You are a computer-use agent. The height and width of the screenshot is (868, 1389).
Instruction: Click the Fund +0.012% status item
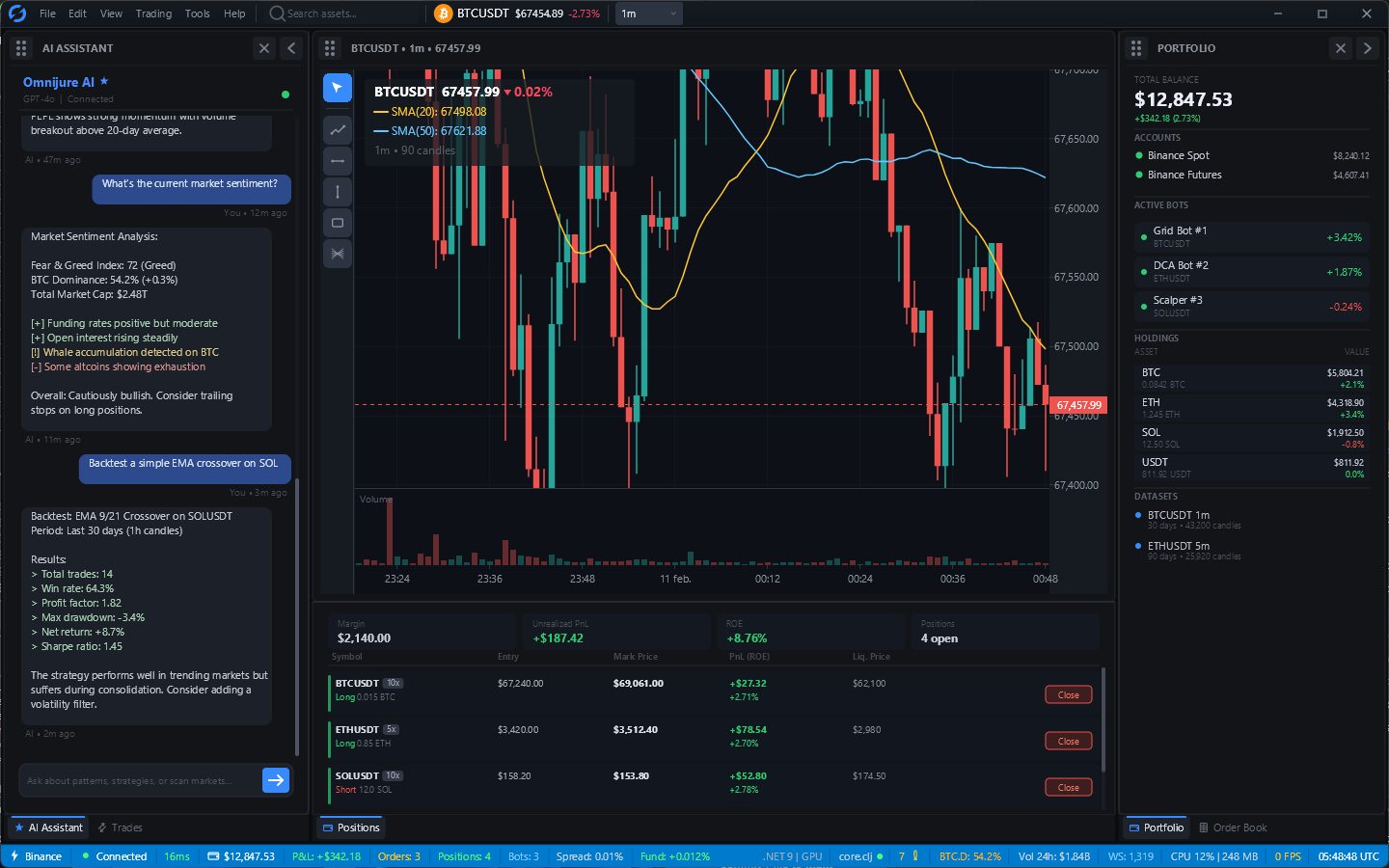tap(675, 856)
